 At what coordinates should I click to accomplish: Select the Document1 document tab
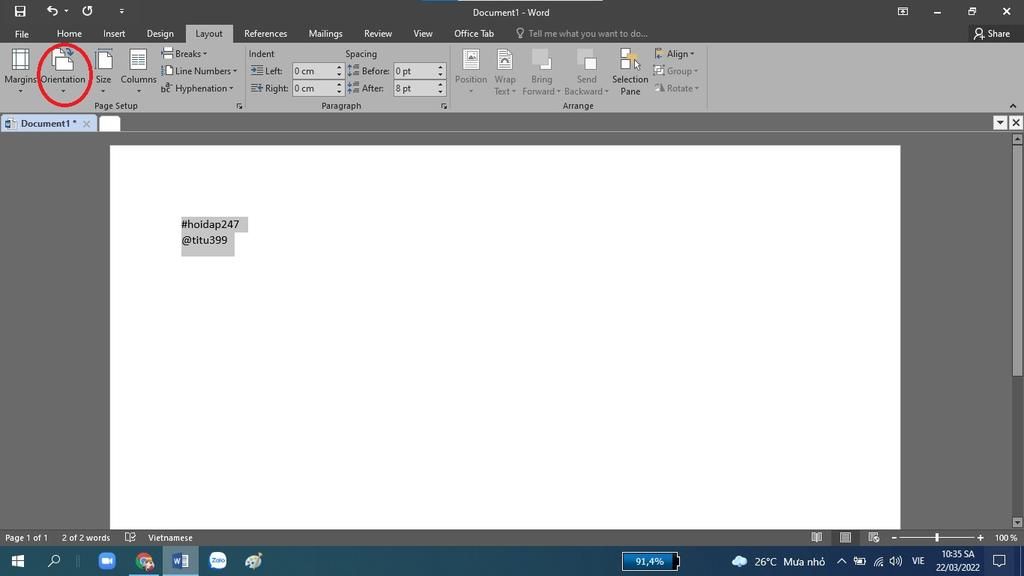click(x=48, y=123)
